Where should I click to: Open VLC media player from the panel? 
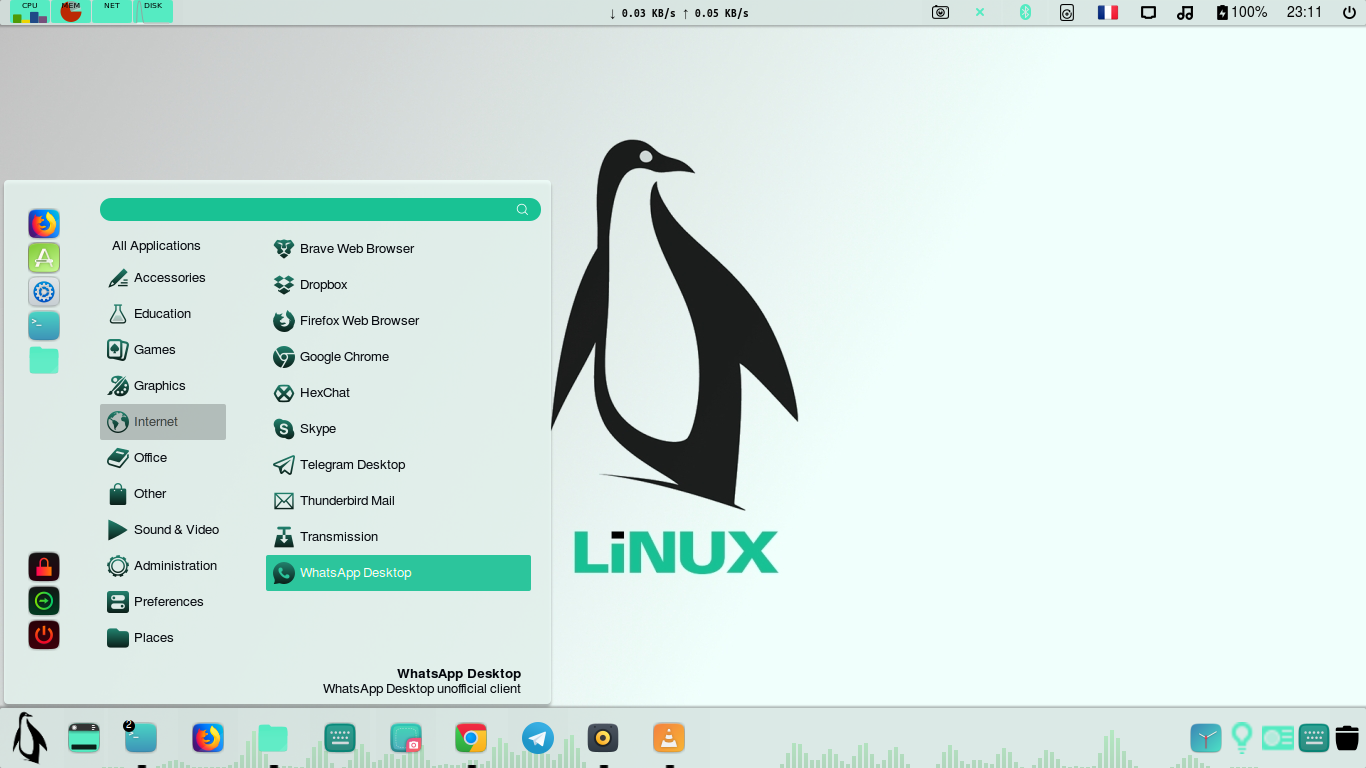click(669, 738)
